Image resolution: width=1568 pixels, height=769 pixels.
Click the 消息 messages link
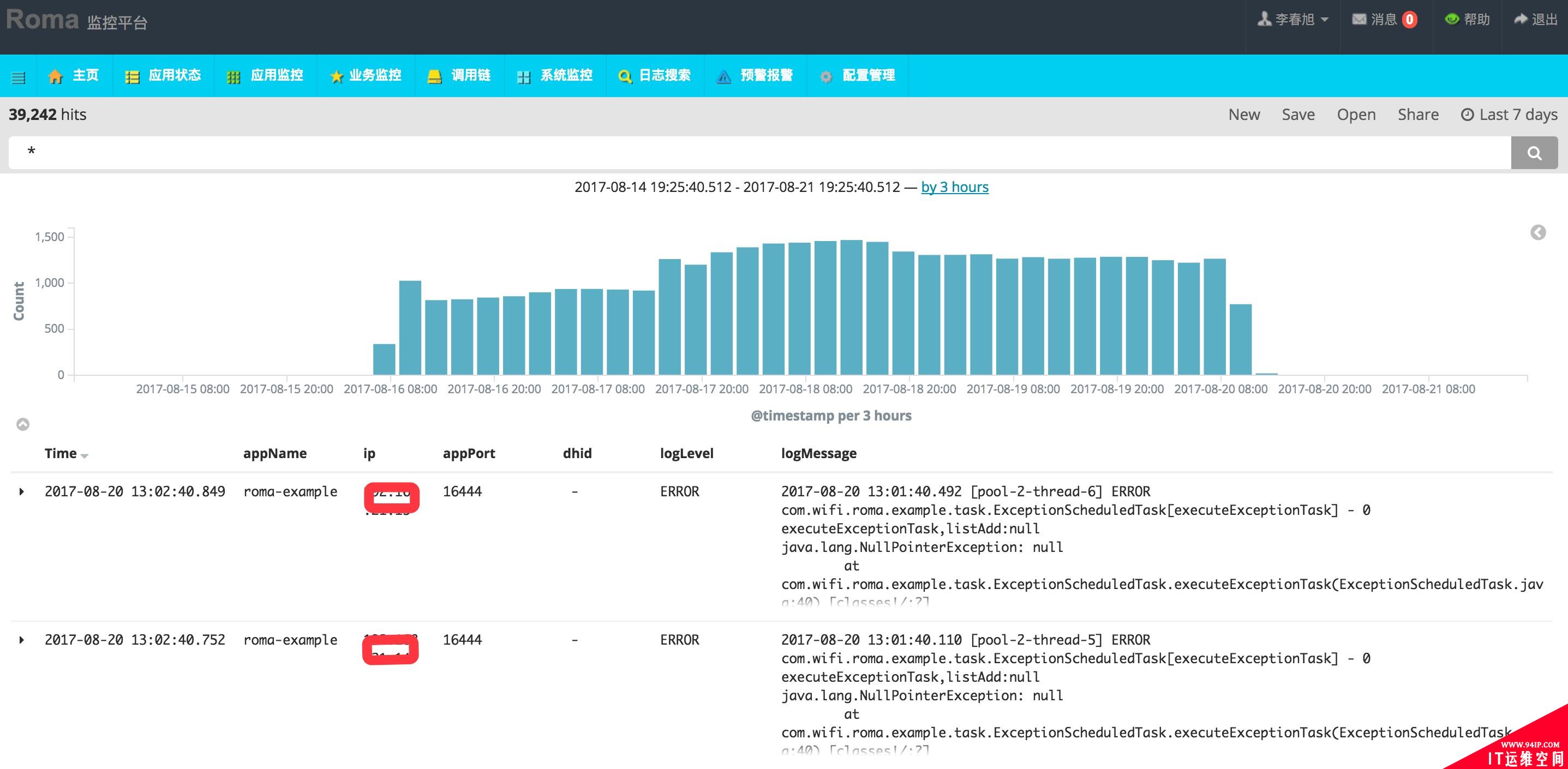pyautogui.click(x=1384, y=20)
